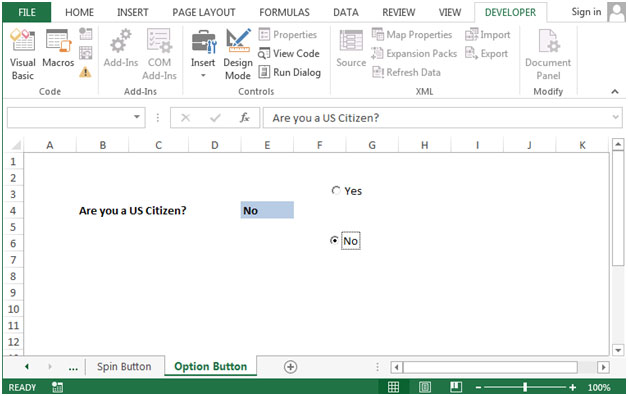Click the Select All corner triangle
Screen dimensions: 628x396
[x=16, y=145]
